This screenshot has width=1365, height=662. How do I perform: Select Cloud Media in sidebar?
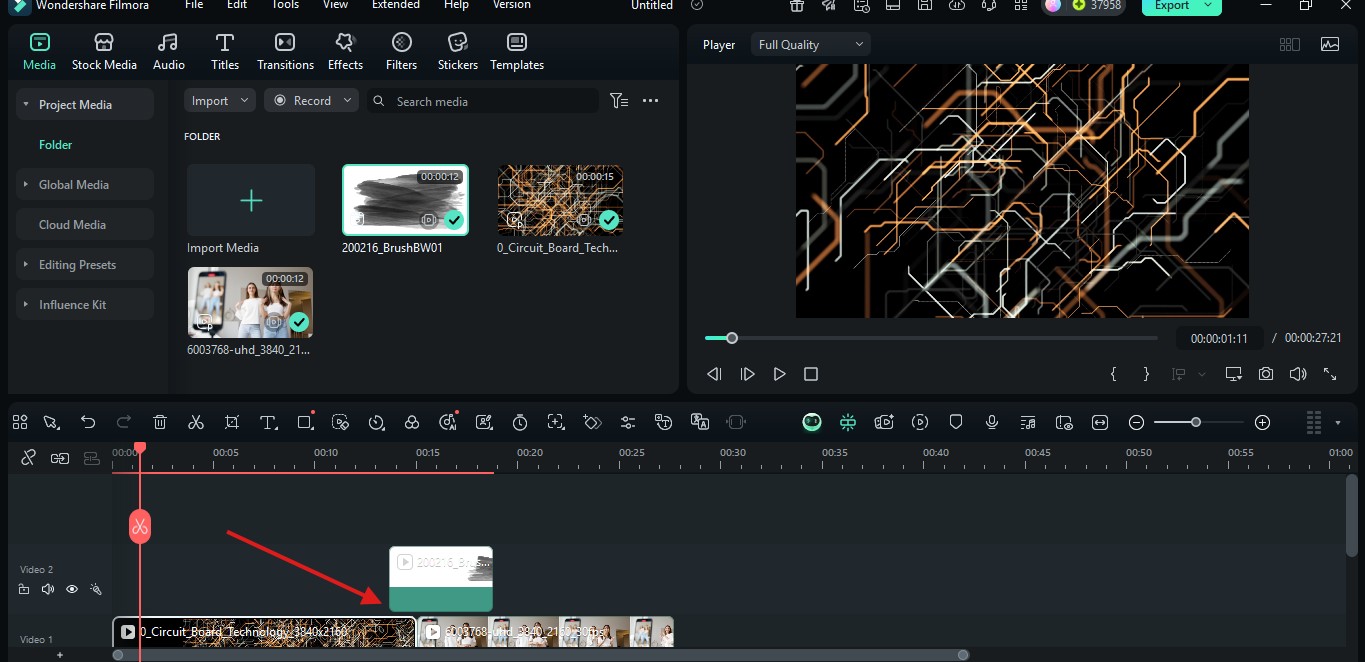pyautogui.click(x=85, y=225)
